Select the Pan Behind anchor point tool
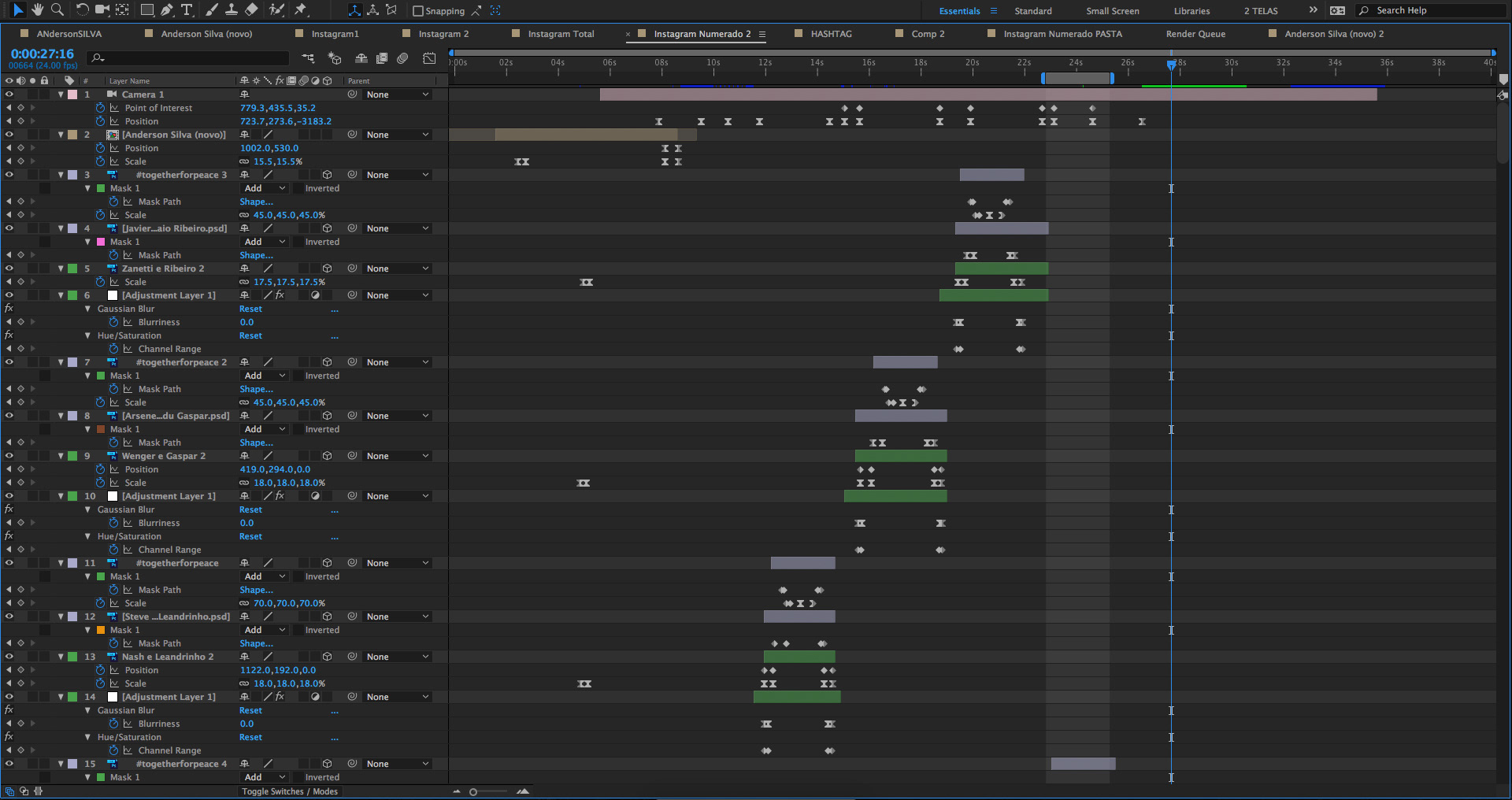1512x800 pixels. 122,10
